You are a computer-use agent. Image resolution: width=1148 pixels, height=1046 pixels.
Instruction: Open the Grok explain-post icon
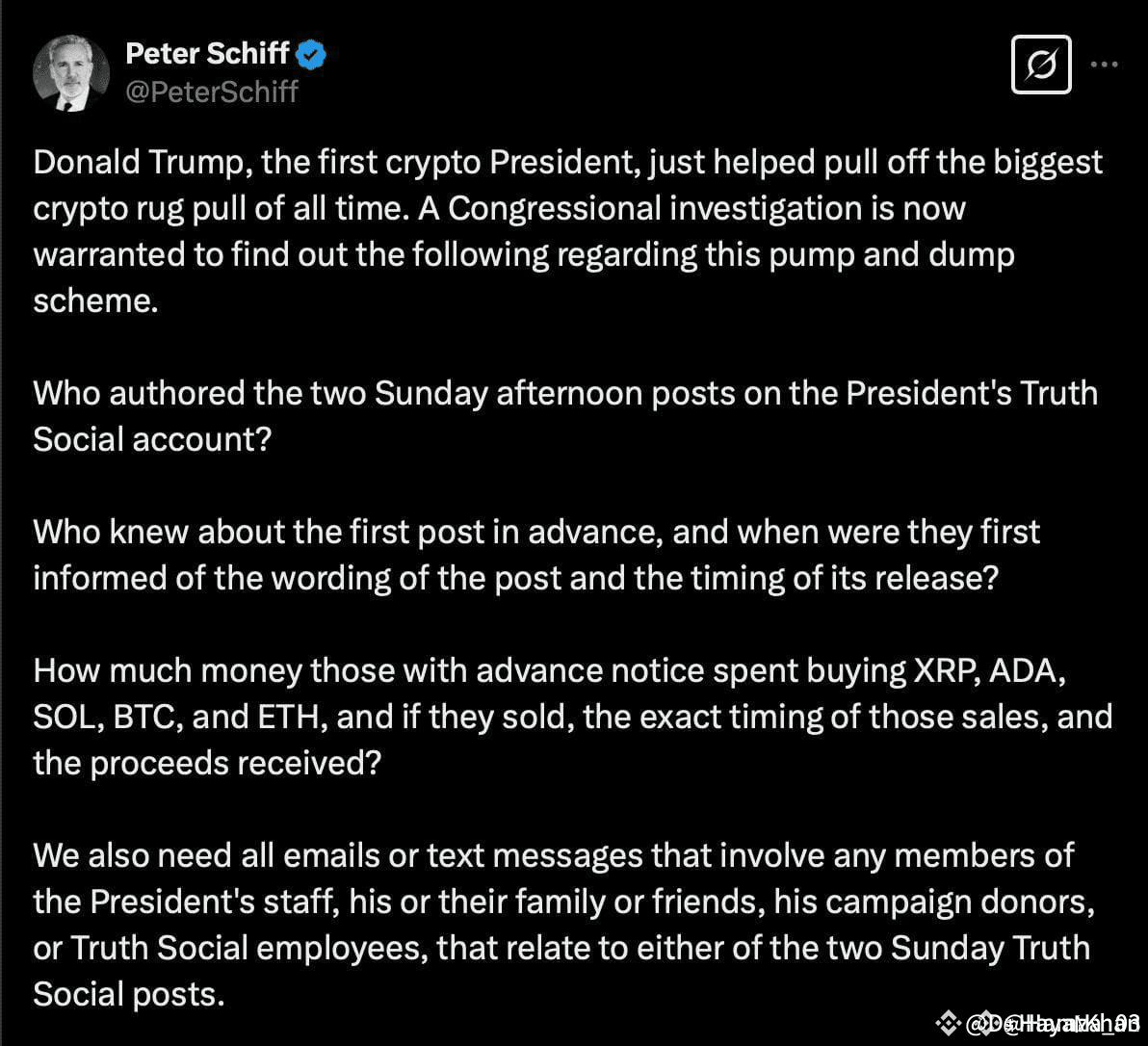tap(1041, 65)
